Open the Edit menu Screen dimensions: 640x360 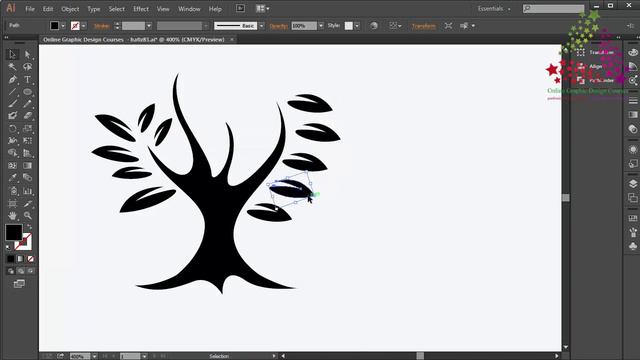(x=48, y=9)
